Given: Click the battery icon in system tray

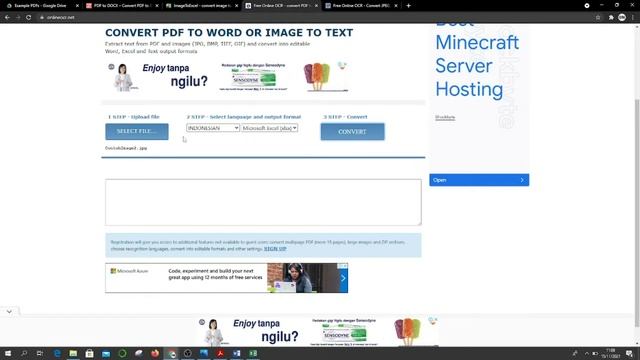Looking at the screenshot, I should pyautogui.click(x=595, y=353).
